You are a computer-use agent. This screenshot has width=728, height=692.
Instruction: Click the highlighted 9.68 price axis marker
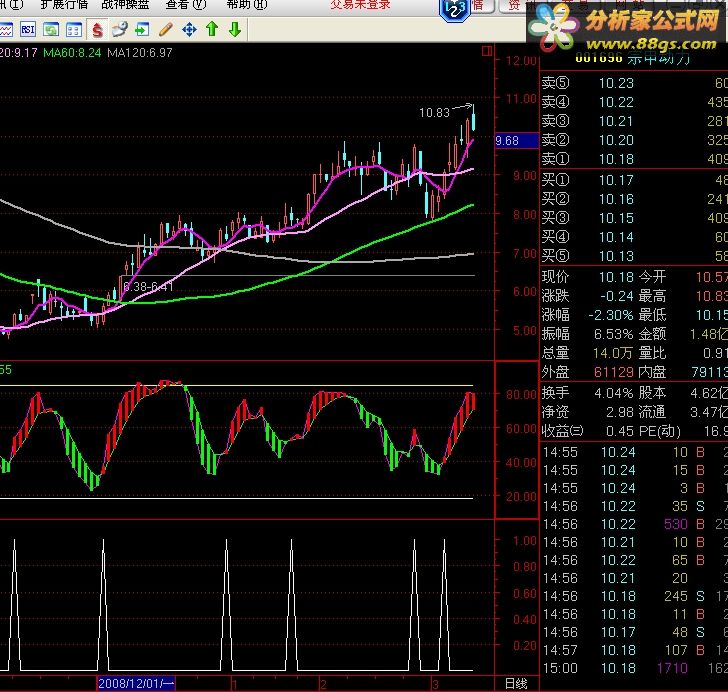517,141
